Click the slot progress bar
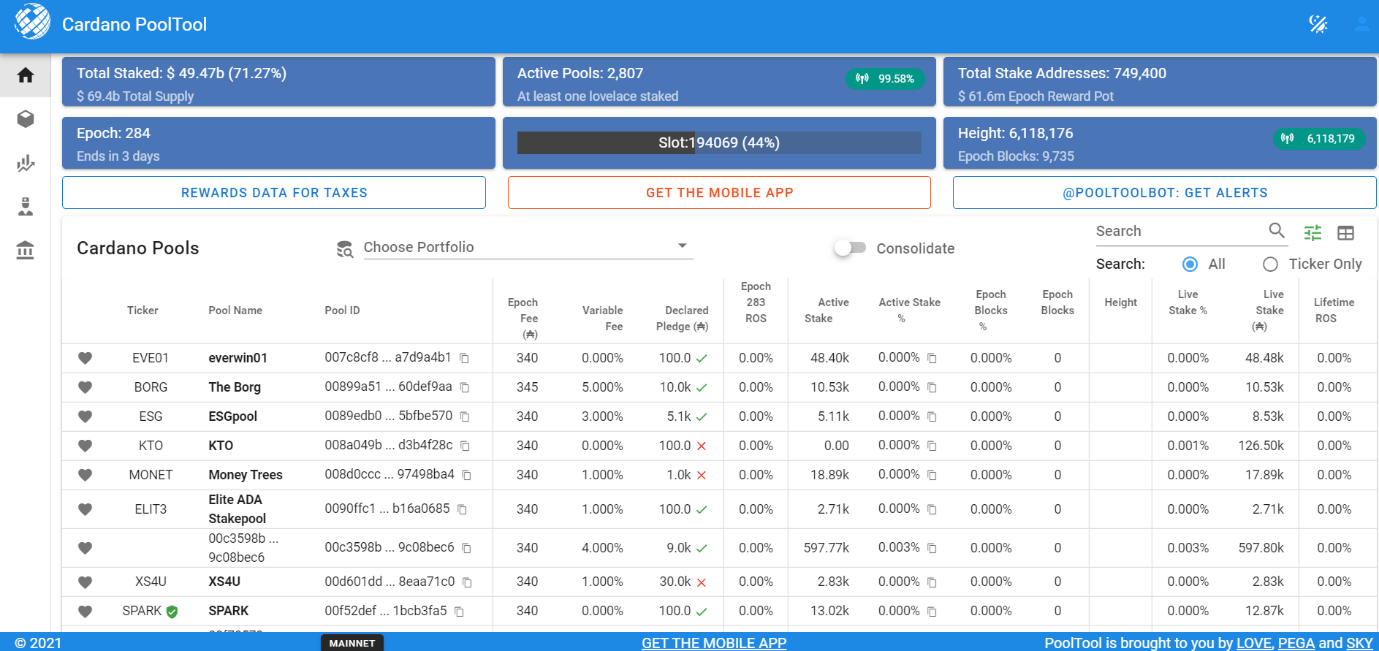This screenshot has width=1379, height=651. (x=719, y=143)
